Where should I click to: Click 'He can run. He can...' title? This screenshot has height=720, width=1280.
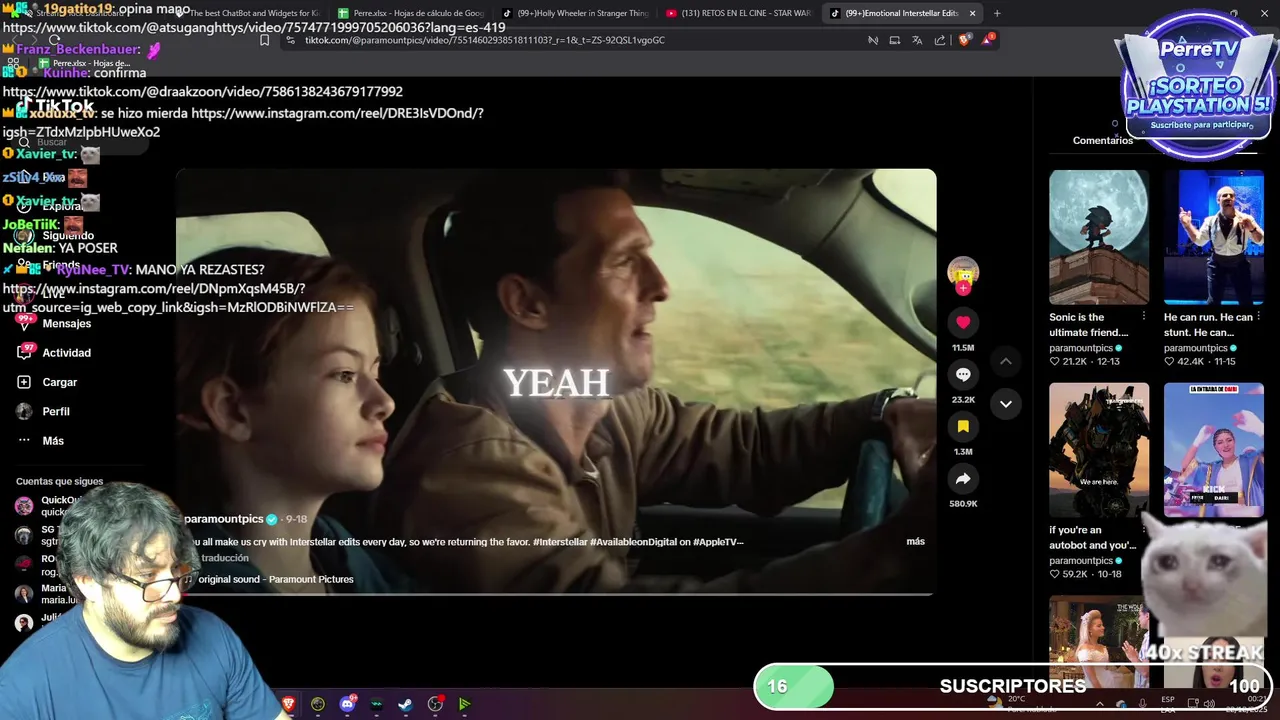pos(1208,325)
